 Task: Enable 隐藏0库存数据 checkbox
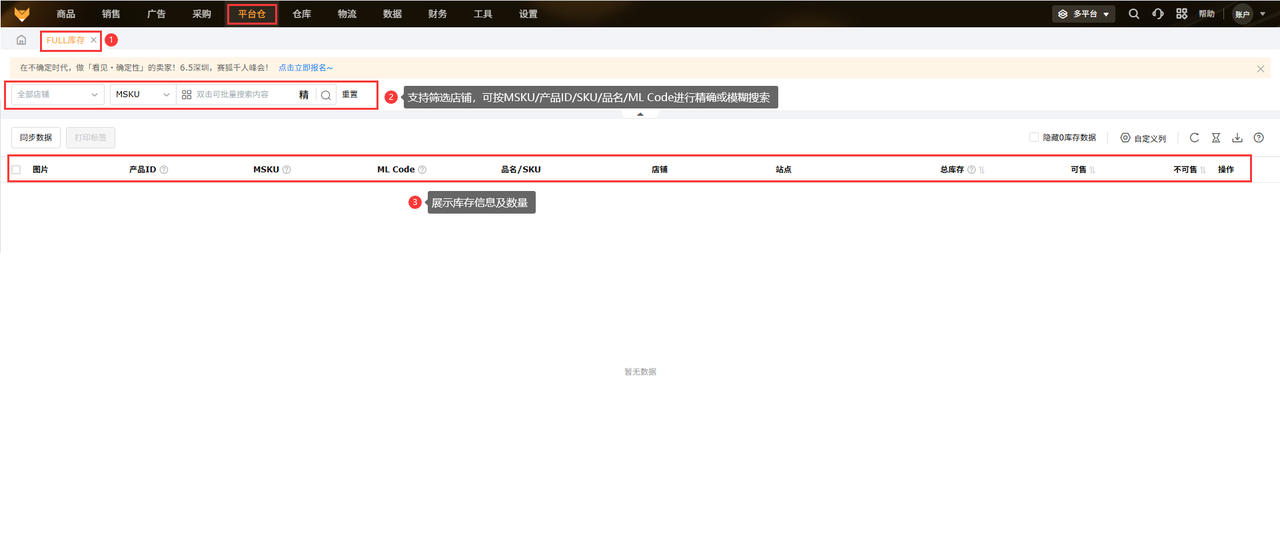click(x=1034, y=138)
